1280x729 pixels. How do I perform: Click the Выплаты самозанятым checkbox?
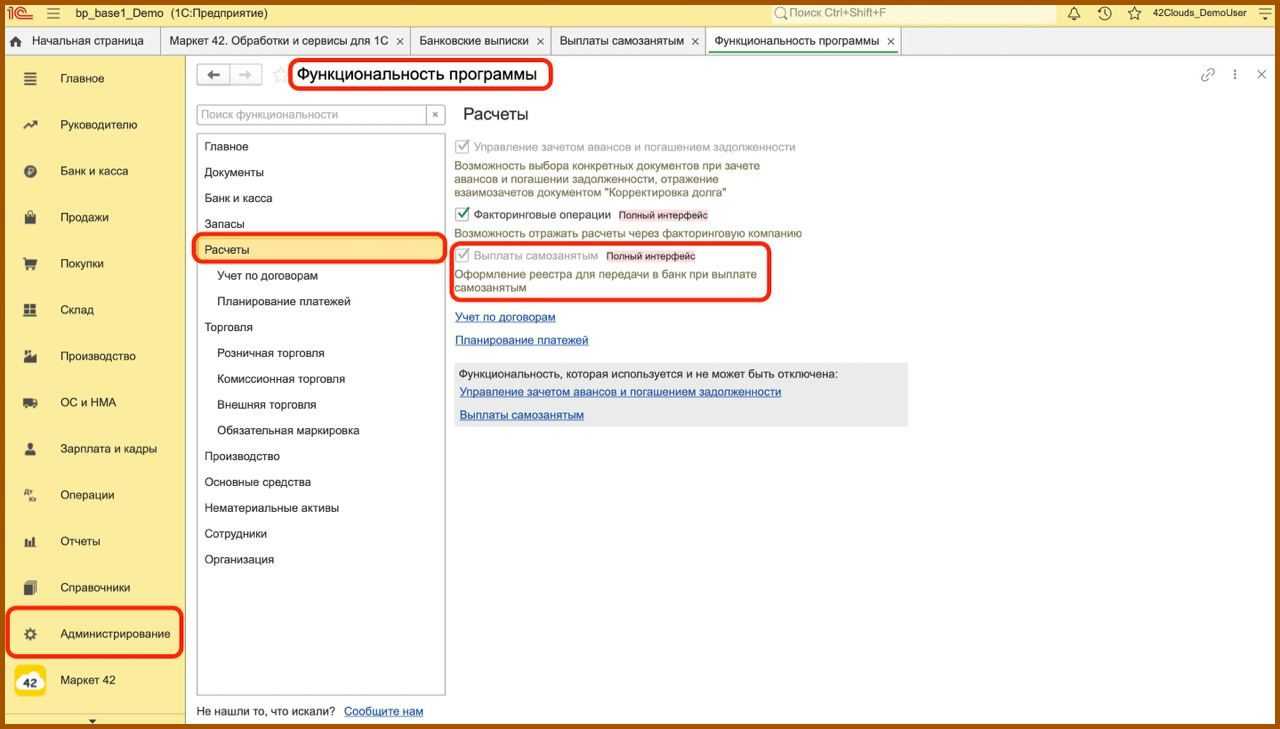462,255
